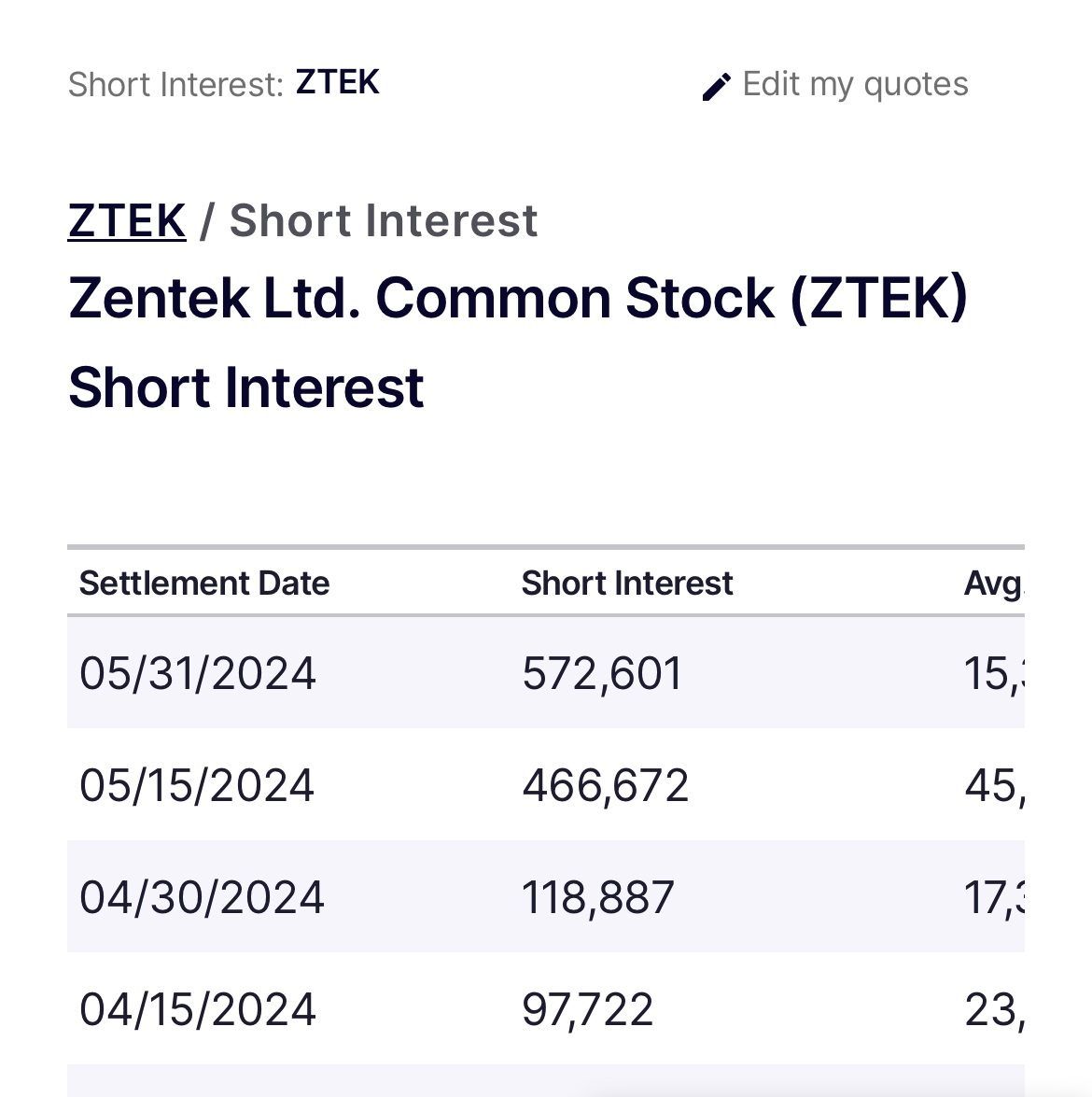Select the 04/15/2024 settlement date cell
This screenshot has width=1092, height=1097.
[198, 1009]
